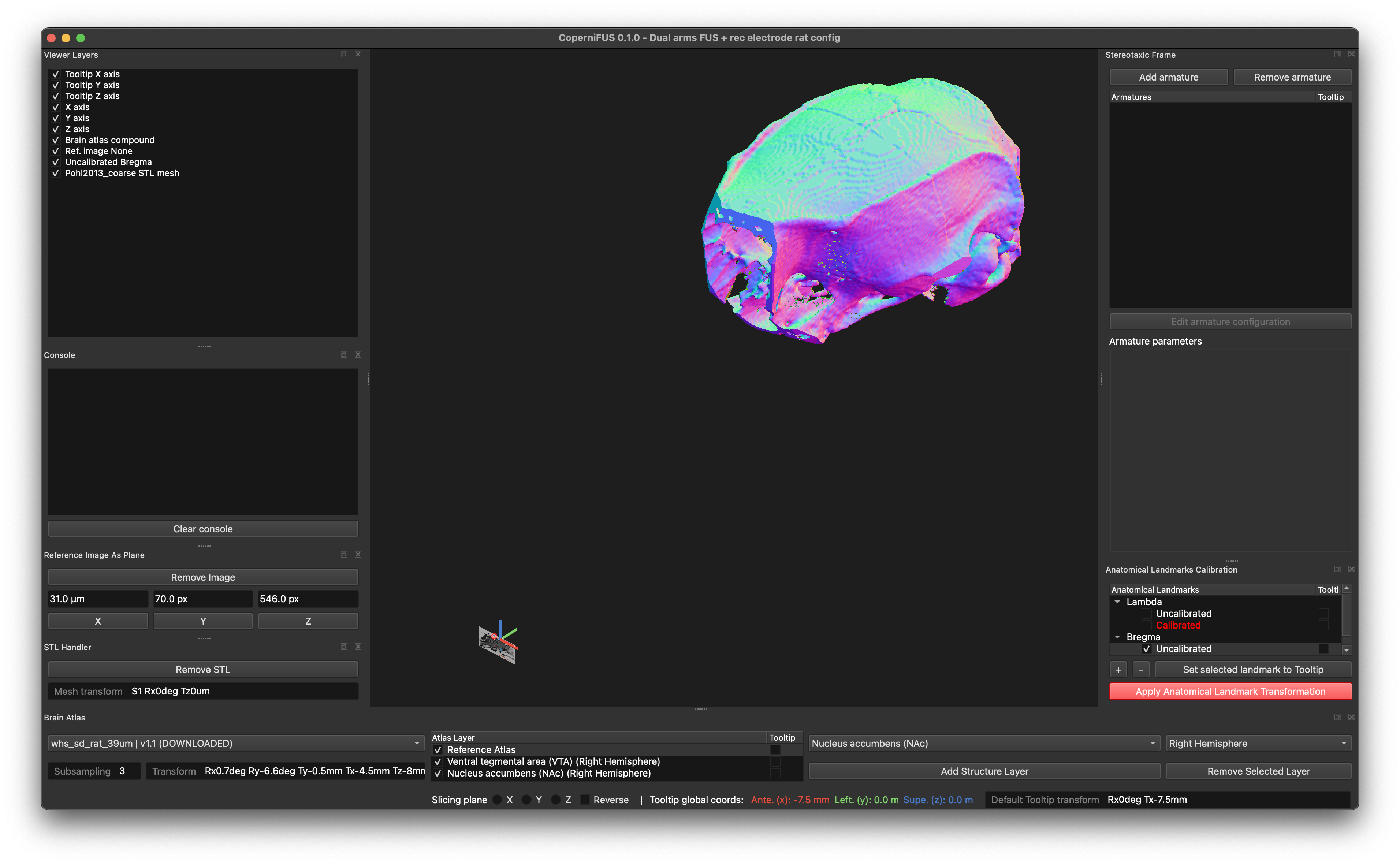The width and height of the screenshot is (1400, 864).
Task: Close the Anatomical Landmarks Calibration panel
Action: [1351, 569]
